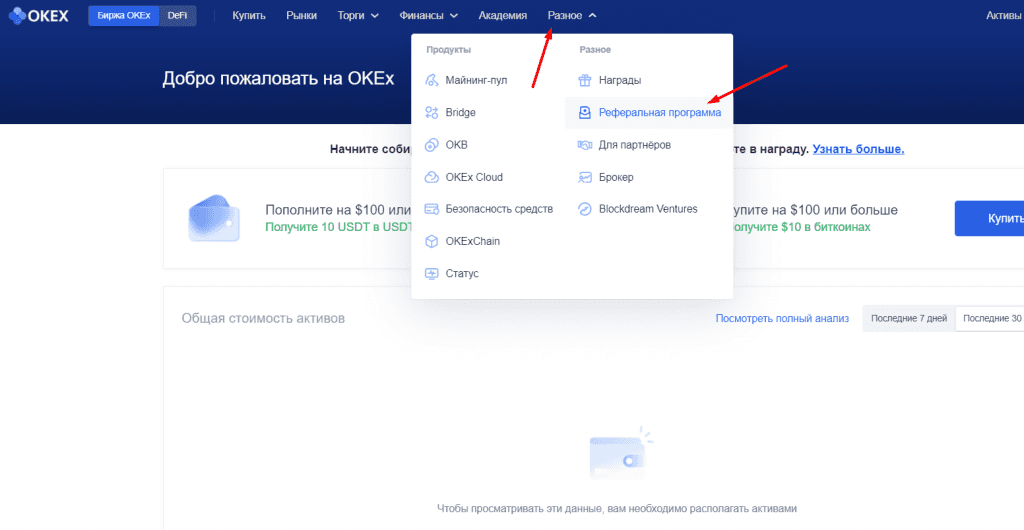Click the Продукты column header
1024x530 pixels.
[x=449, y=50]
